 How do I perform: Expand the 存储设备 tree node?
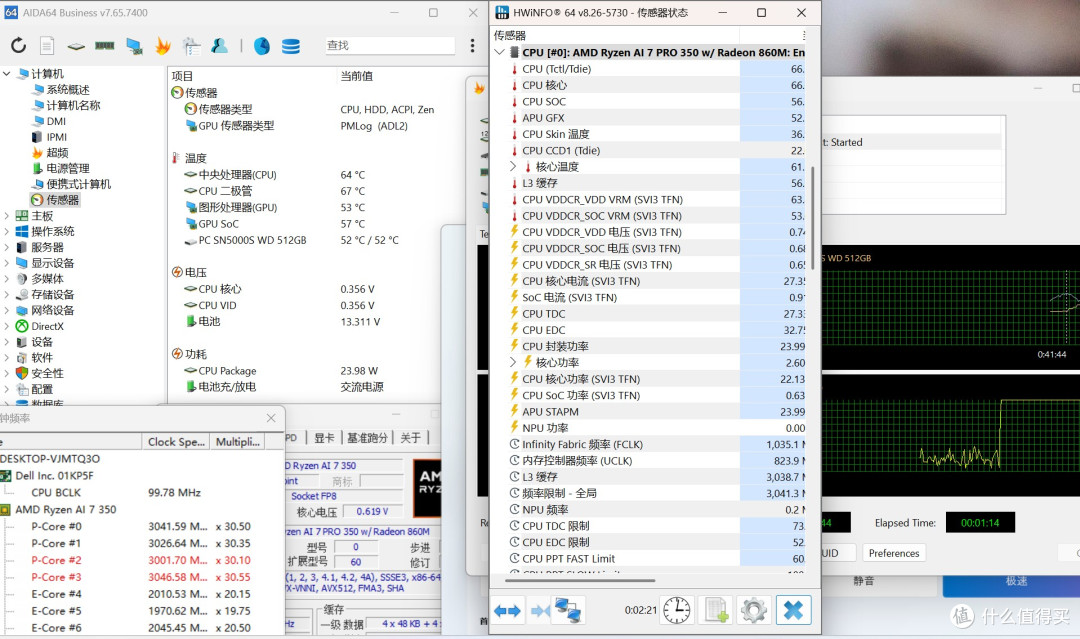coord(6,295)
